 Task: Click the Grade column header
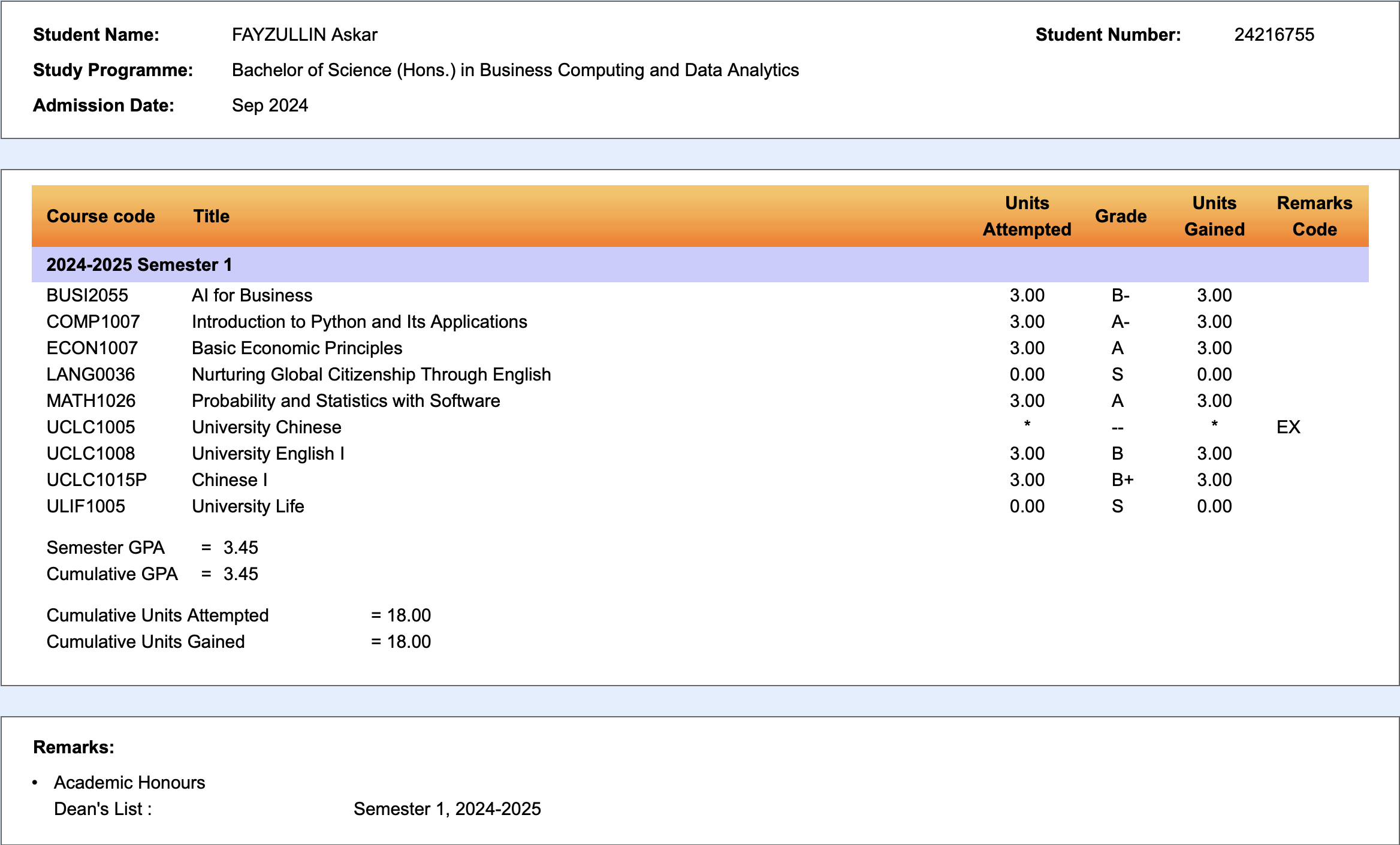tap(1121, 216)
